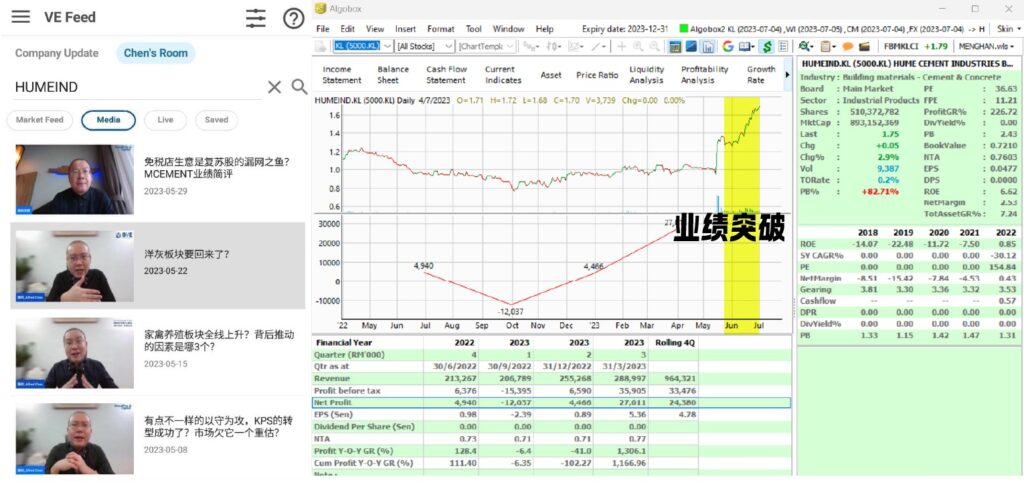
Task: Select the Saved filter chip
Action: (216, 120)
